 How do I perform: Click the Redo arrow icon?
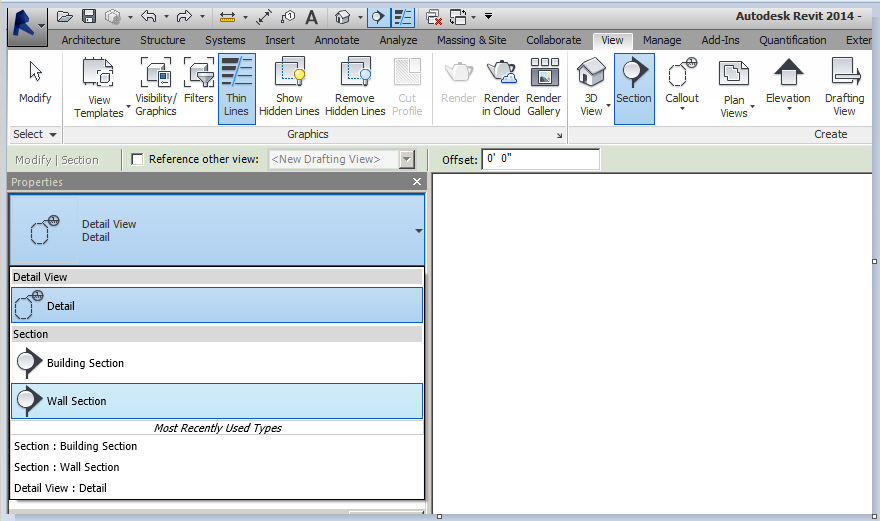point(184,17)
